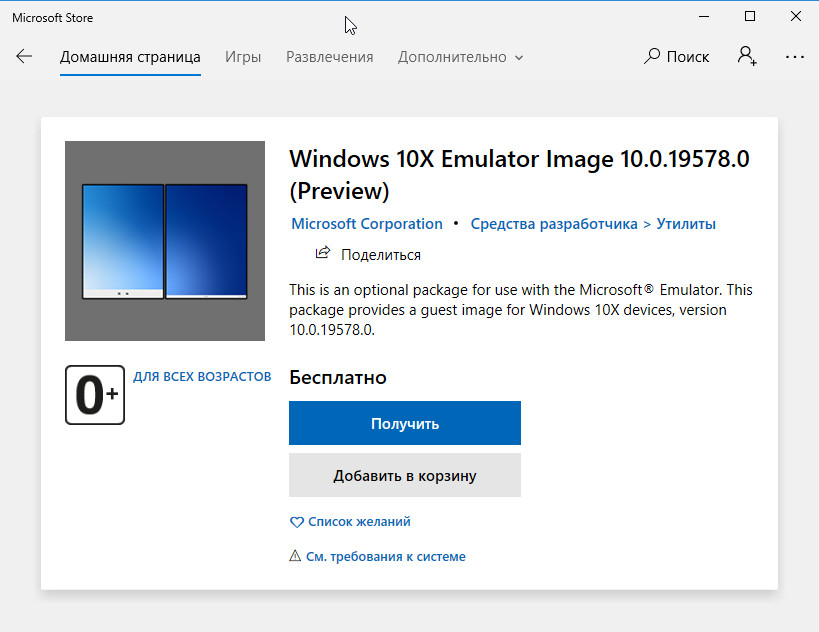
Task: Switch to the Домашняя страница tab
Action: pyautogui.click(x=130, y=56)
